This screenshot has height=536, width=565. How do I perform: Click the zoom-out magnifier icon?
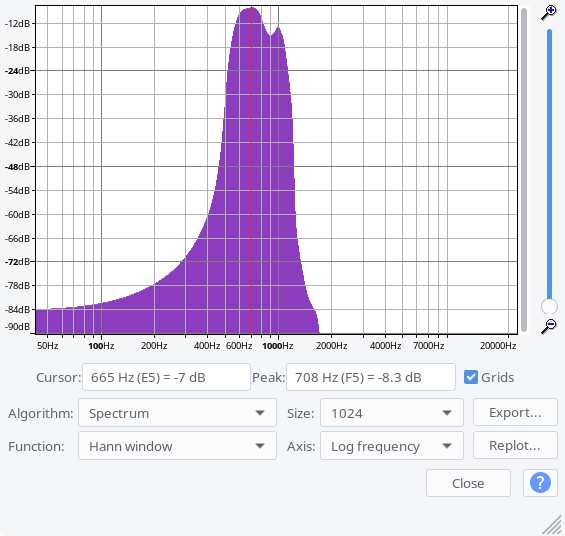click(549, 326)
